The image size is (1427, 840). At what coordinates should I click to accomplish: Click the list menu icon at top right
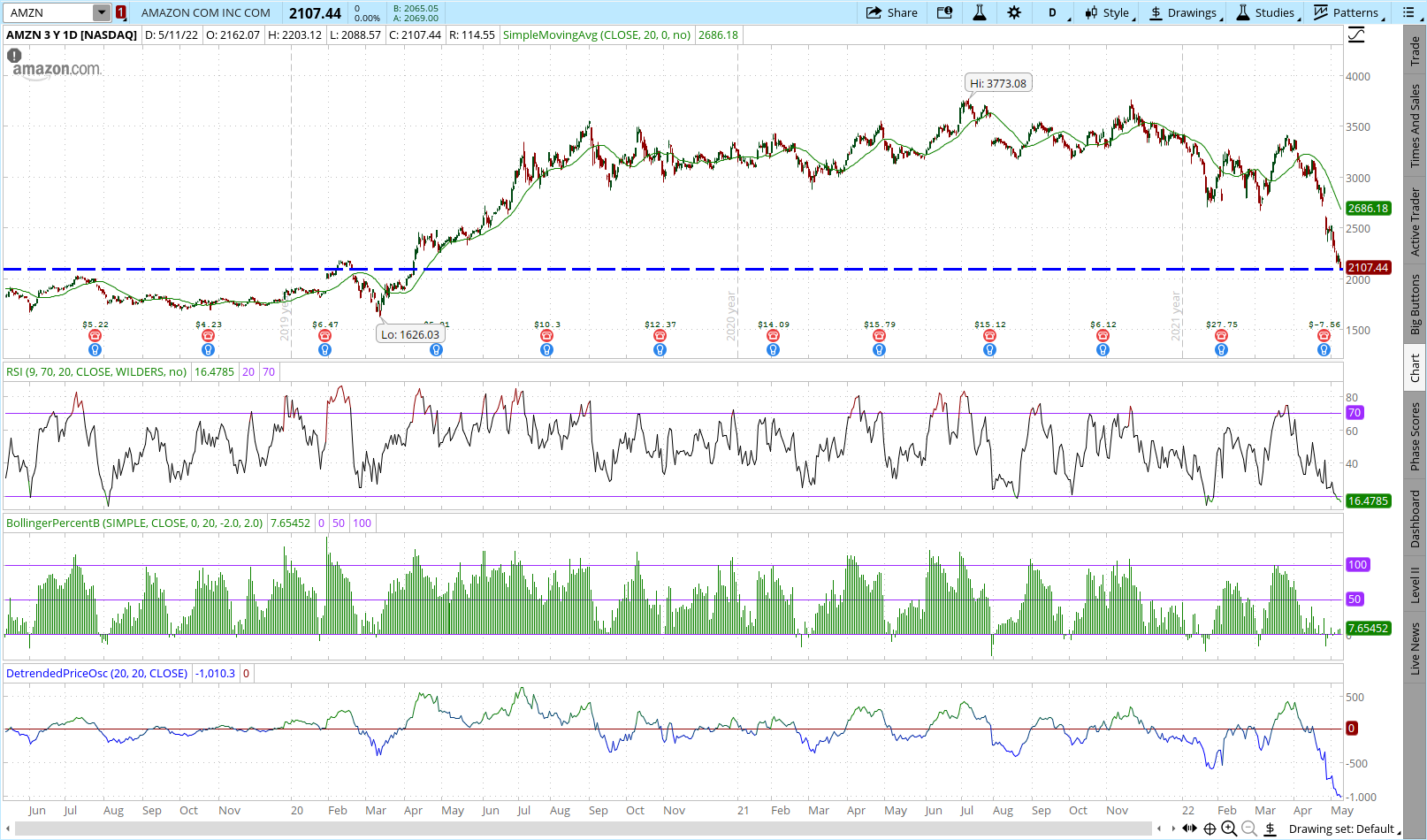click(x=1409, y=12)
